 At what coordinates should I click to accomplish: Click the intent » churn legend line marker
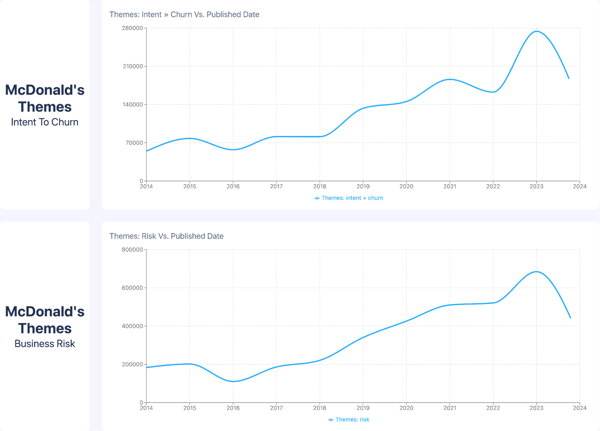coord(317,198)
